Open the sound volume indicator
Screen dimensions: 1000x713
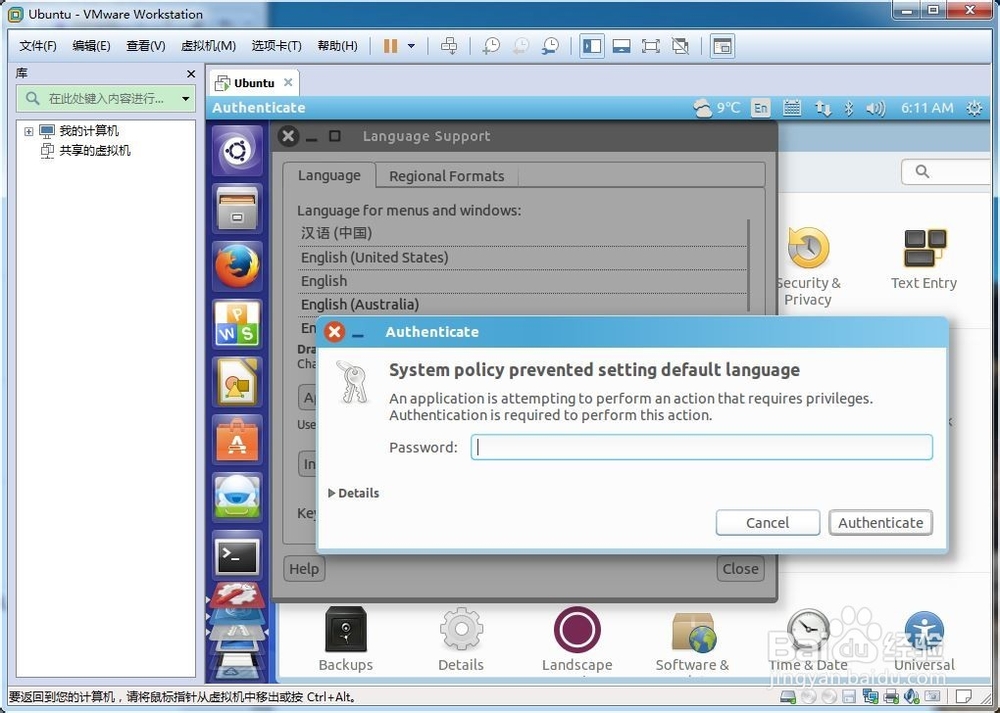coord(876,108)
